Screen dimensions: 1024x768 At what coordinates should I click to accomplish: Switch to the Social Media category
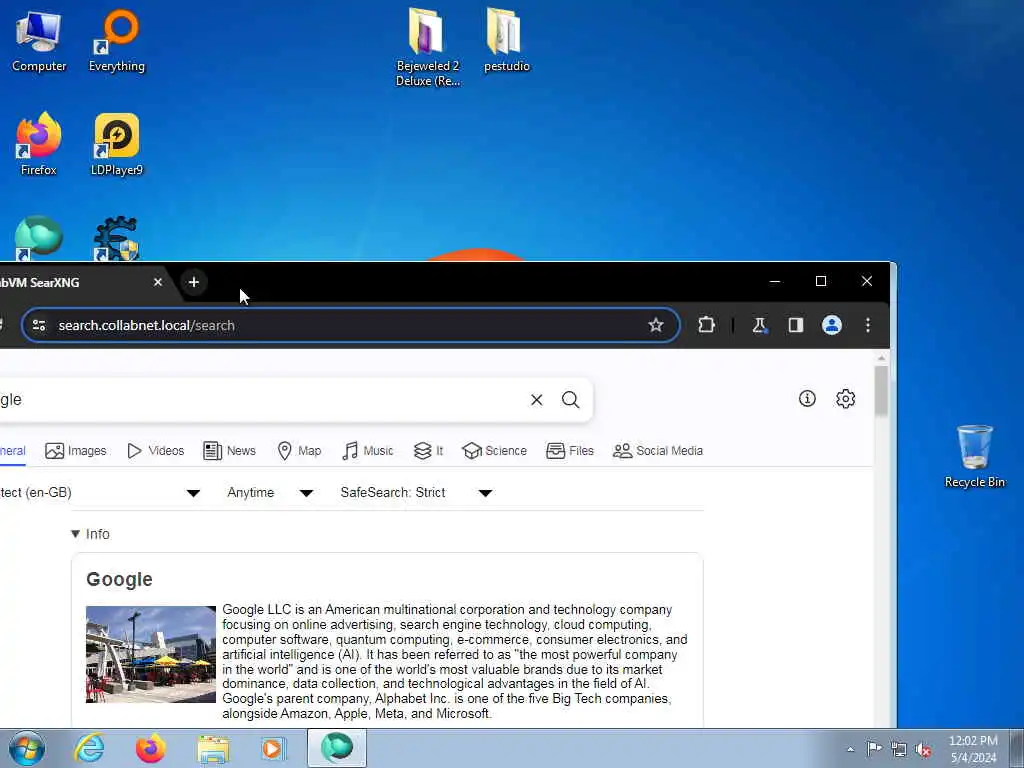tap(658, 451)
